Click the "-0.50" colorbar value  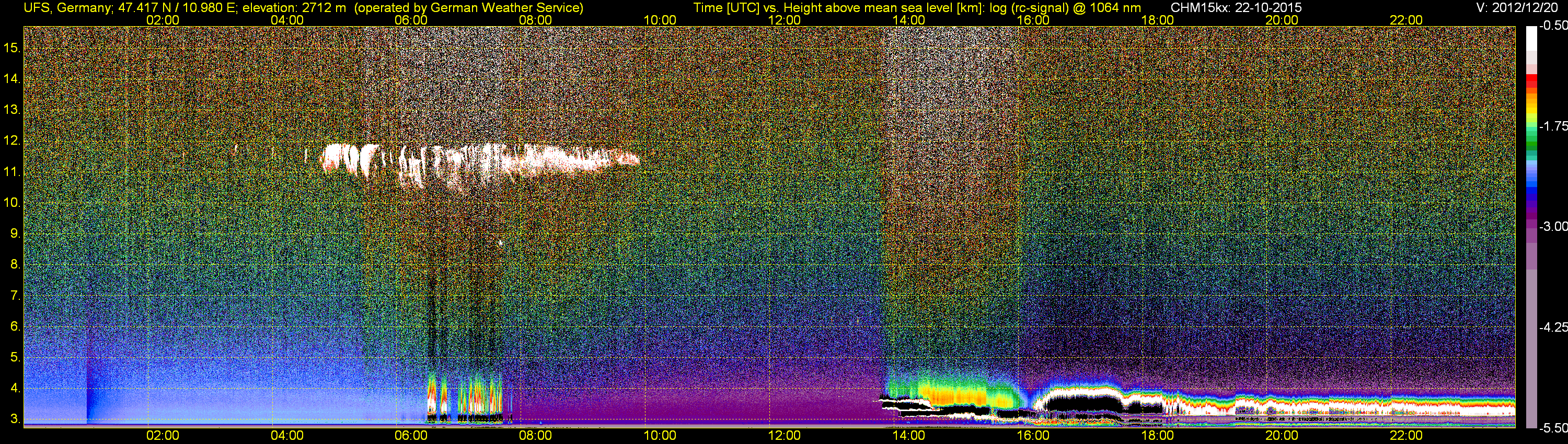tap(1553, 26)
